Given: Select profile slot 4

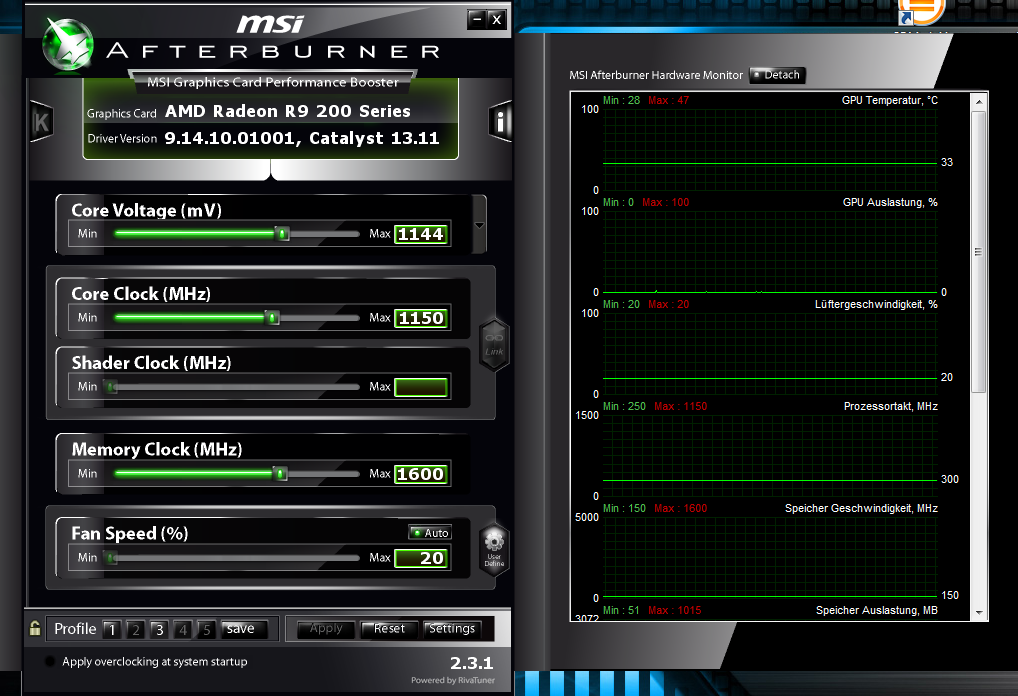Looking at the screenshot, I should click(183, 629).
